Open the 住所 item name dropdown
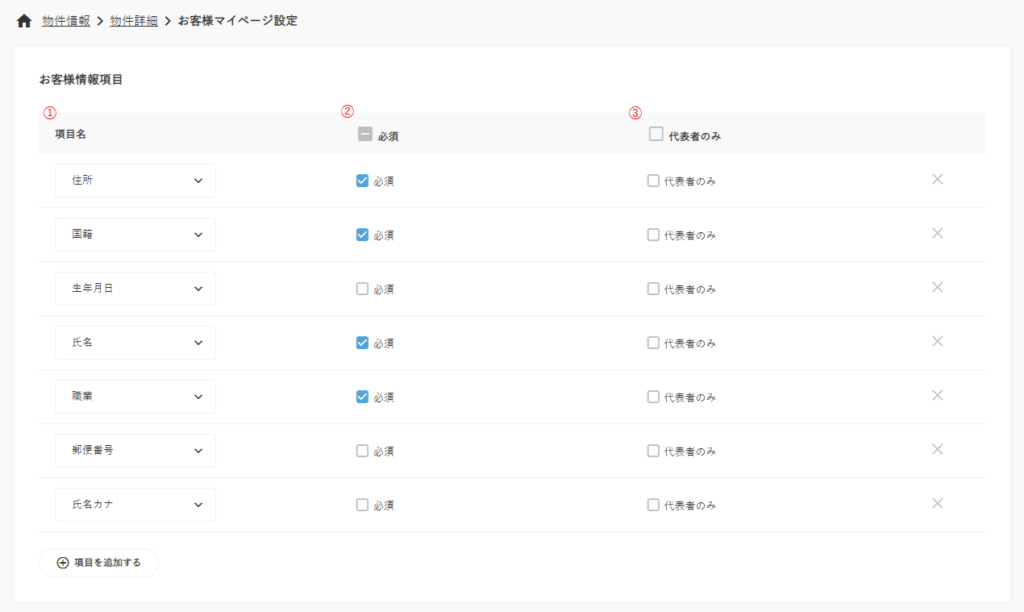The height and width of the screenshot is (612, 1024). [x=135, y=181]
